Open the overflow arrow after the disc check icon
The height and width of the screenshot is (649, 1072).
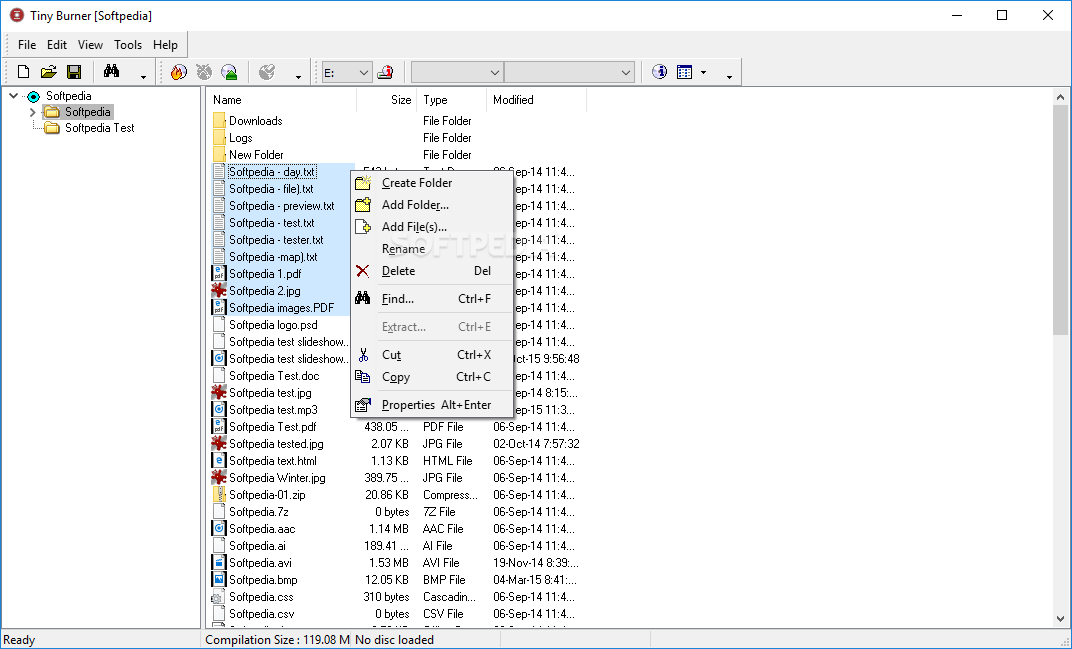pyautogui.click(x=298, y=77)
